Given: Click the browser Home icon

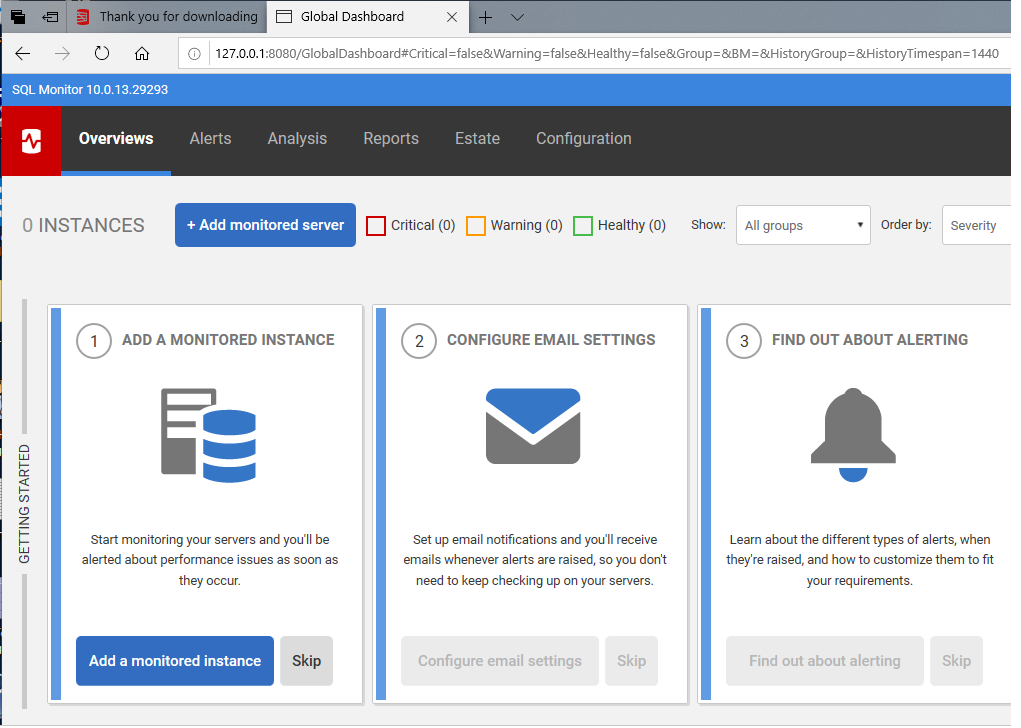Looking at the screenshot, I should coord(141,53).
